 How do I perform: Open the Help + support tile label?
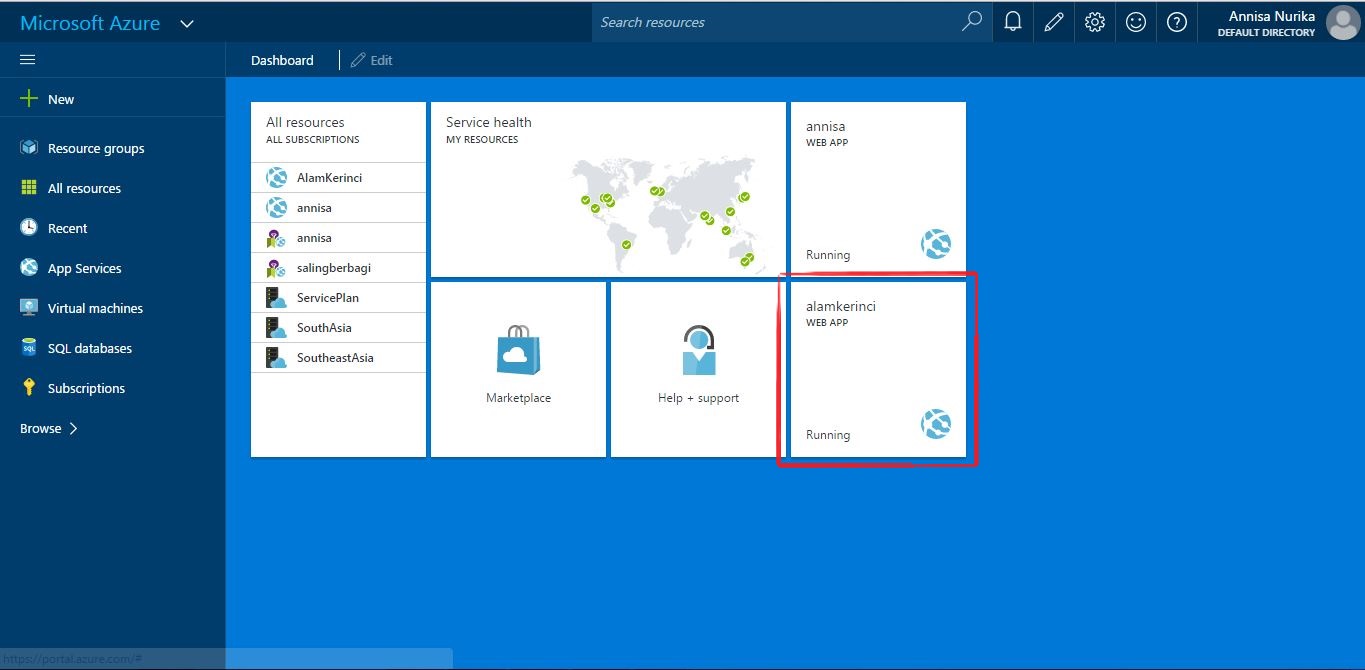coord(698,398)
